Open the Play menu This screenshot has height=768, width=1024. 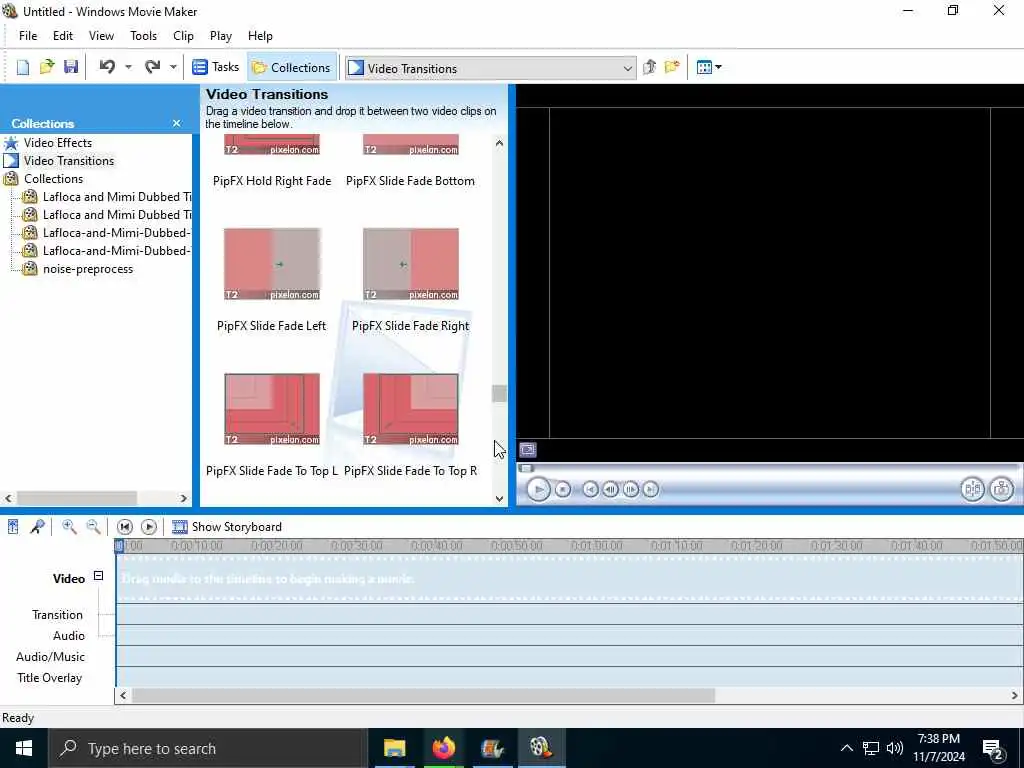pyautogui.click(x=221, y=36)
